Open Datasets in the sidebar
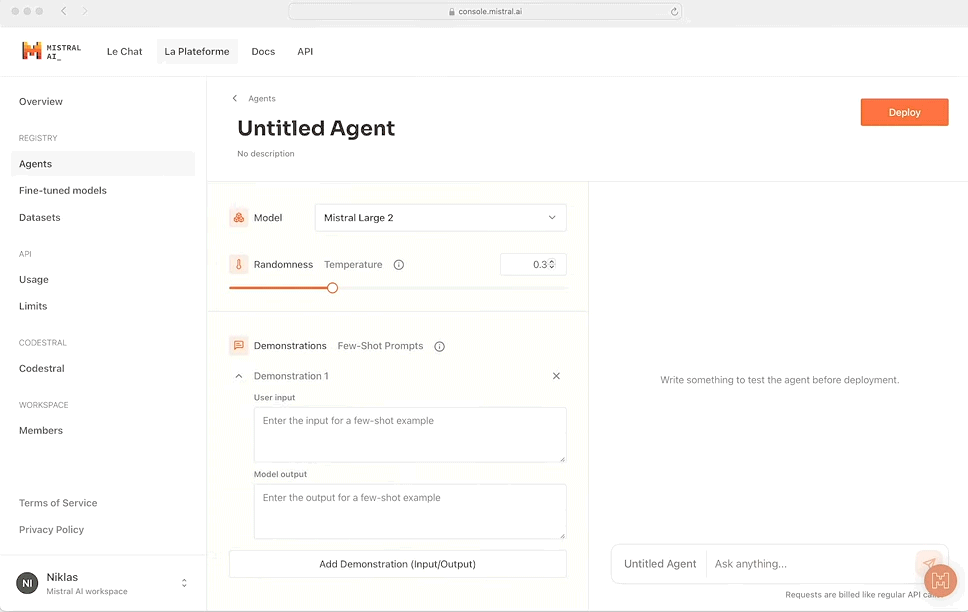This screenshot has width=968, height=612. point(40,217)
